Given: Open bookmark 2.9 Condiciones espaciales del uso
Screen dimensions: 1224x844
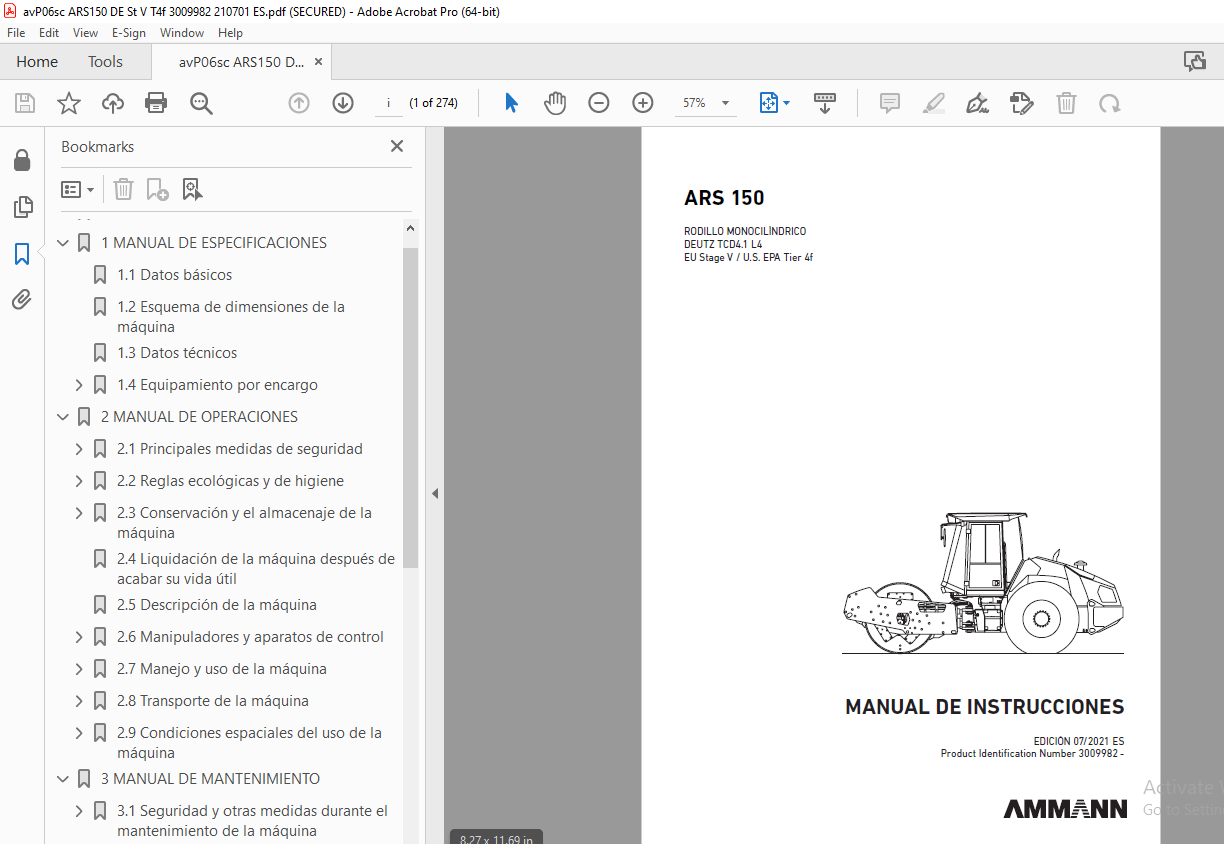Looking at the screenshot, I should coord(249,743).
